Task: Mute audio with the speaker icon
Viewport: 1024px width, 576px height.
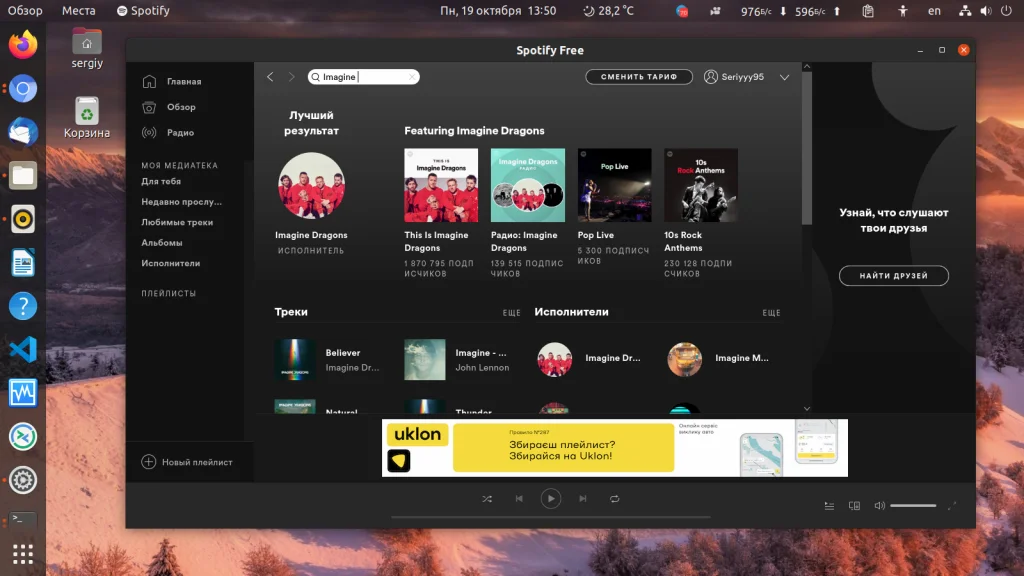Action: (880, 505)
